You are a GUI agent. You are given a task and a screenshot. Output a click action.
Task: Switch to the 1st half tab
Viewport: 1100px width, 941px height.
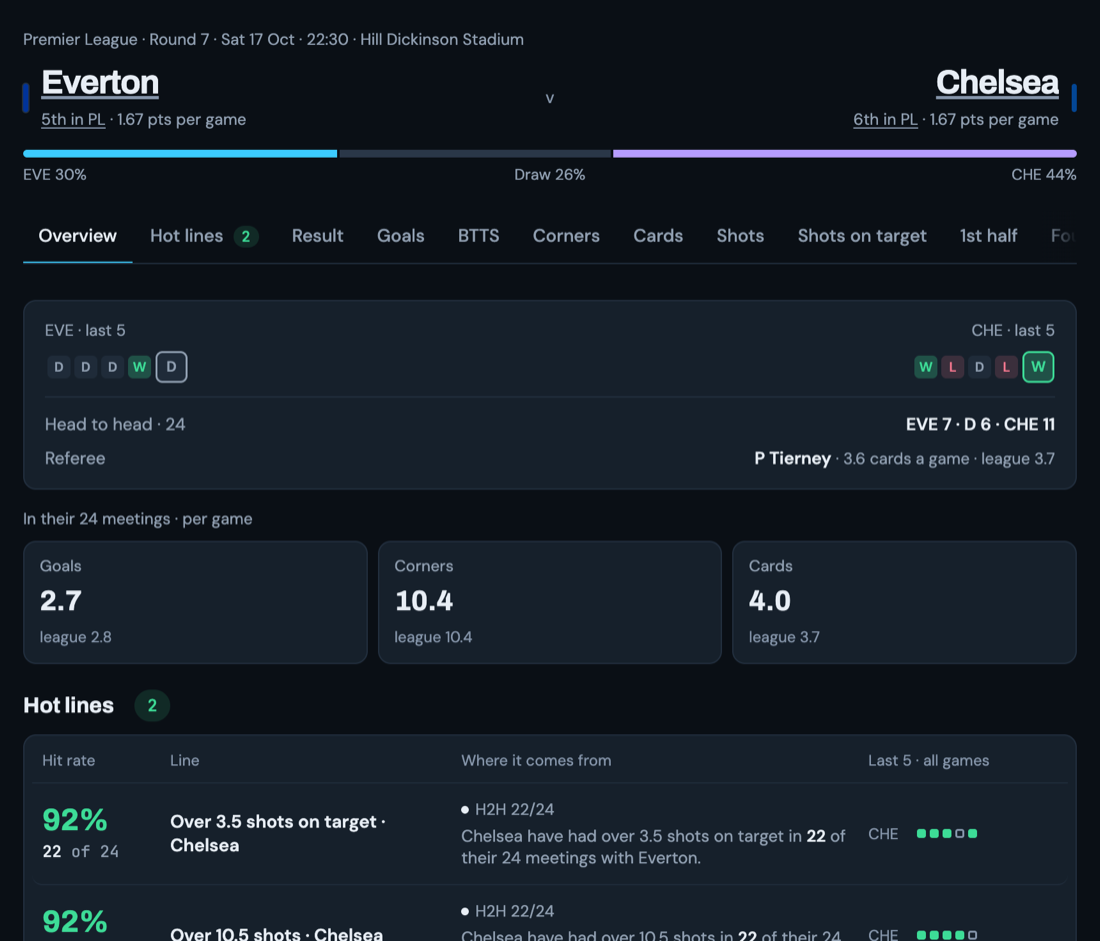988,236
